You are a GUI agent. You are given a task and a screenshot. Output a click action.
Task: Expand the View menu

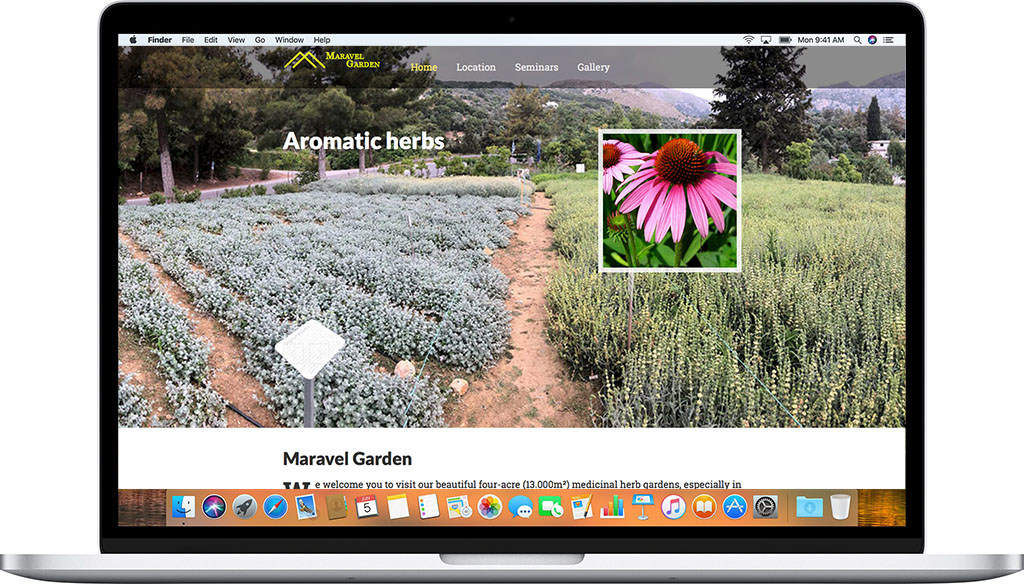coord(236,40)
